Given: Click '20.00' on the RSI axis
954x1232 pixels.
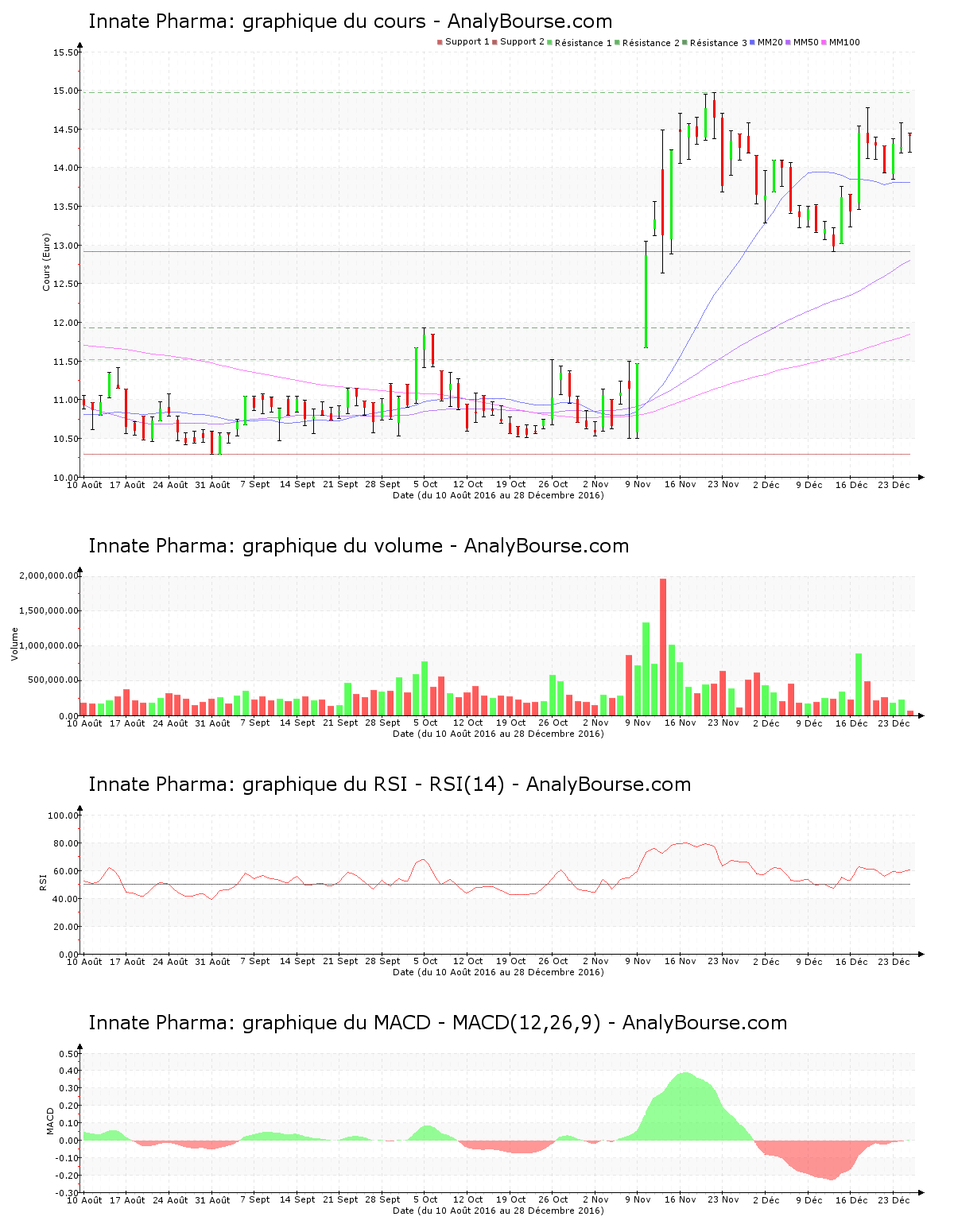Looking at the screenshot, I should tap(66, 927).
